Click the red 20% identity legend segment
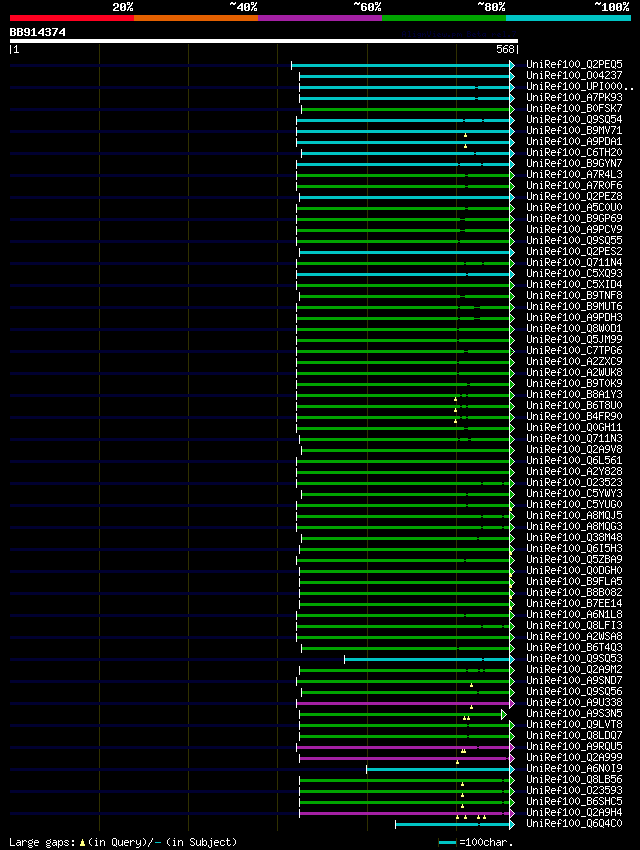Viewport: 640px width, 850px height. [x=72, y=18]
